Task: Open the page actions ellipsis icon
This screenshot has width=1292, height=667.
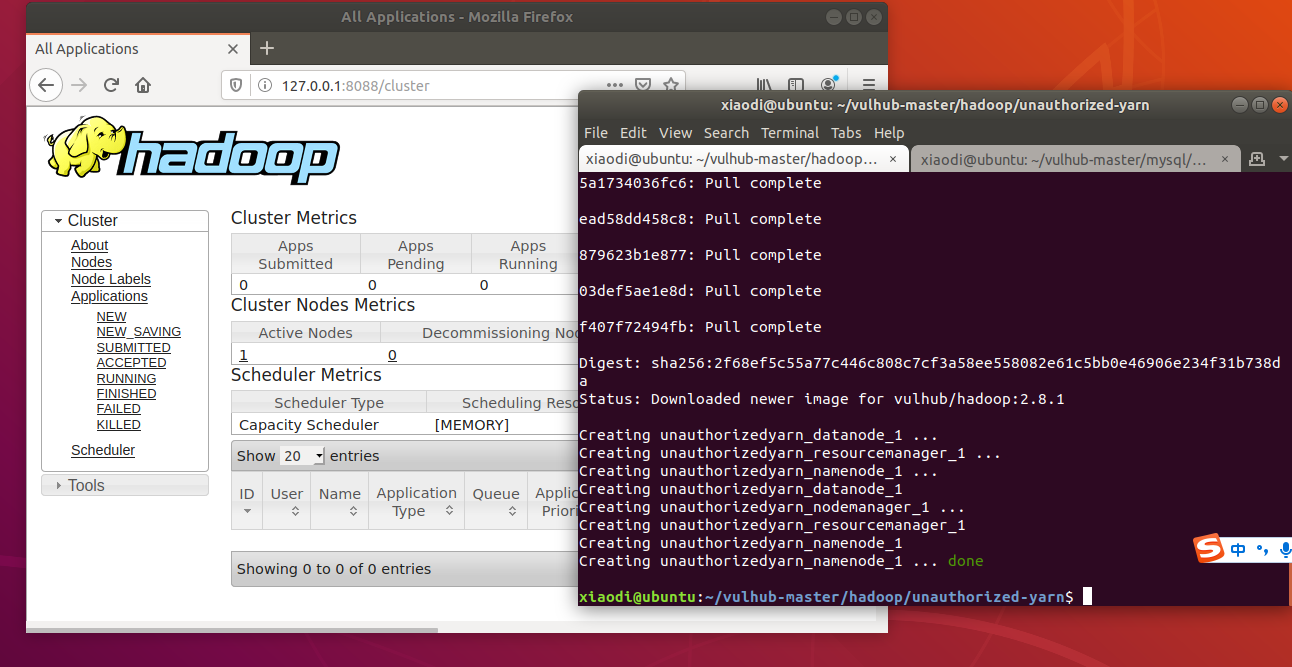Action: coord(614,85)
